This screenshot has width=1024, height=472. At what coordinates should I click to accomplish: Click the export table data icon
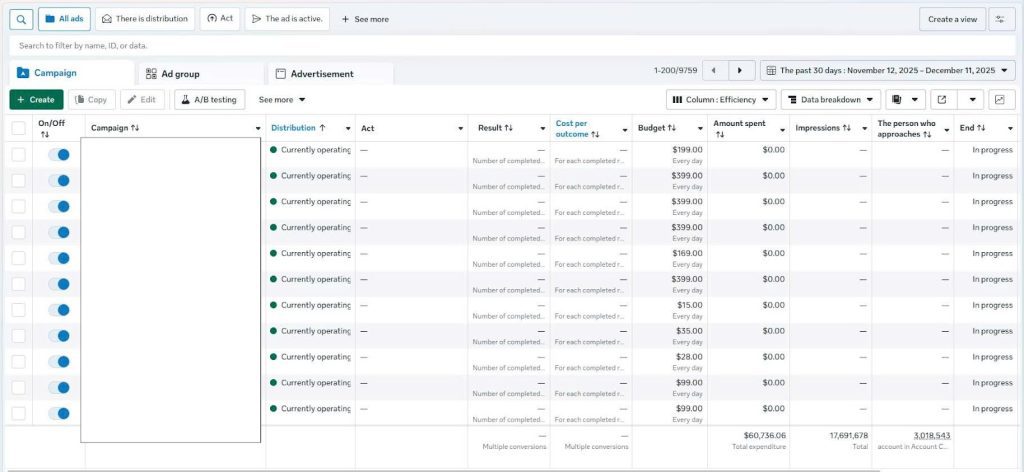(x=942, y=100)
